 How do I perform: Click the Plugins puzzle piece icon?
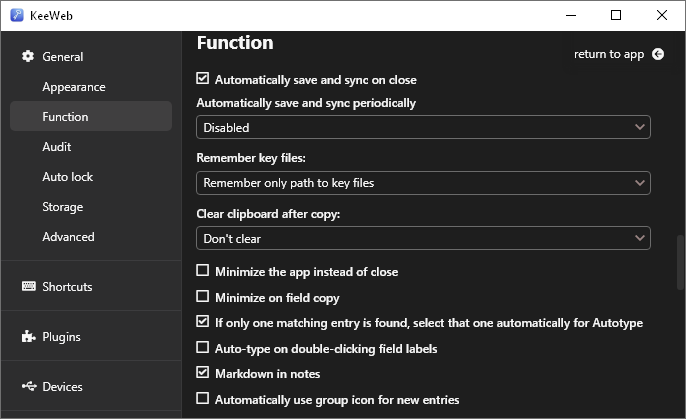click(28, 337)
